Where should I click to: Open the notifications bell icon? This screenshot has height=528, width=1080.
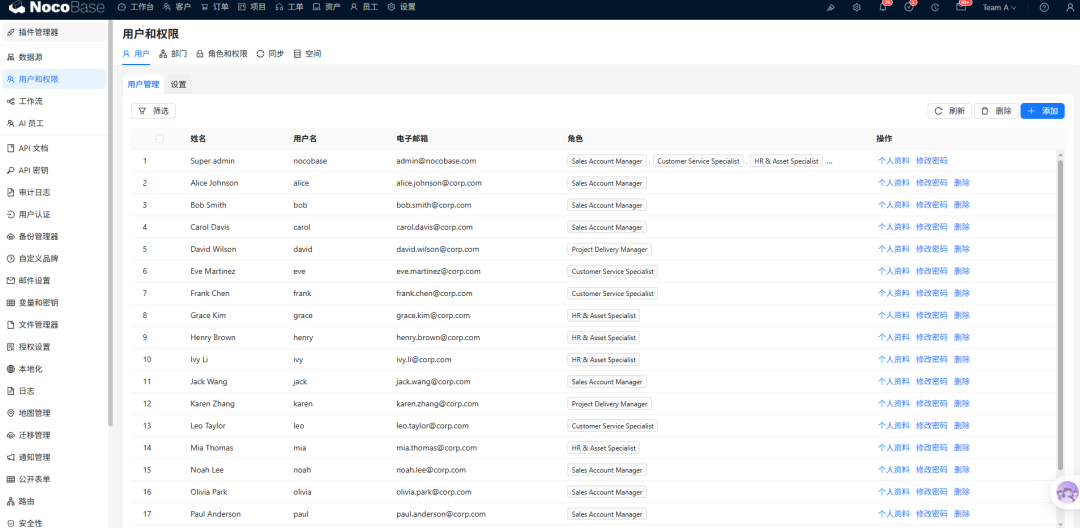pyautogui.click(x=883, y=8)
